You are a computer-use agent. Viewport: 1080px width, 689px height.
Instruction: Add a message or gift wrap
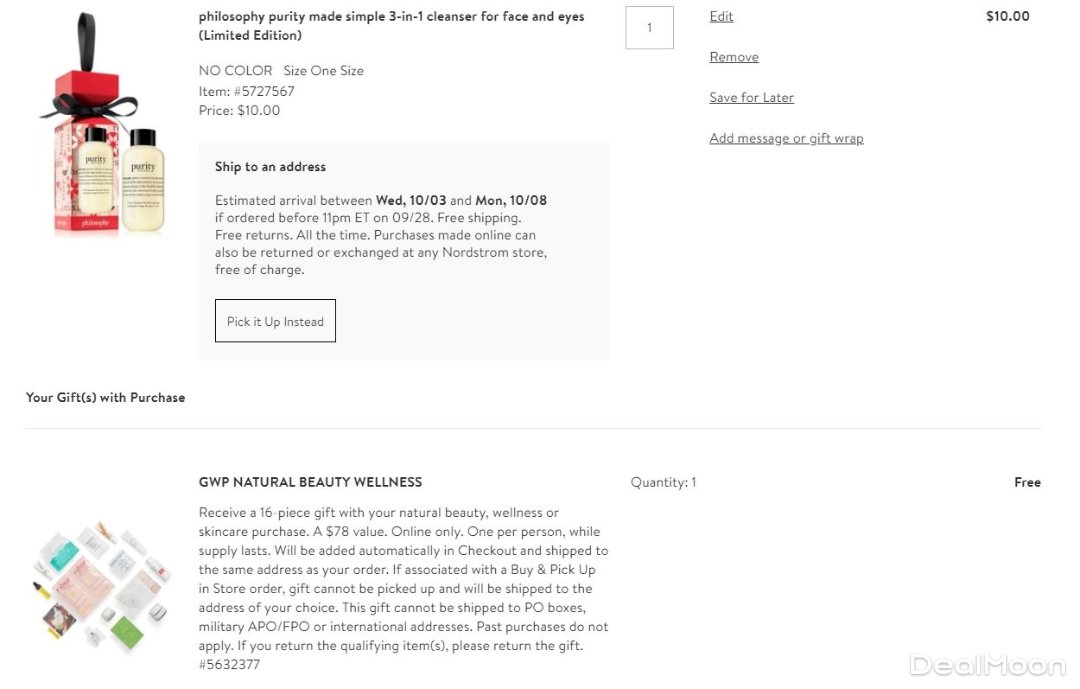(786, 138)
